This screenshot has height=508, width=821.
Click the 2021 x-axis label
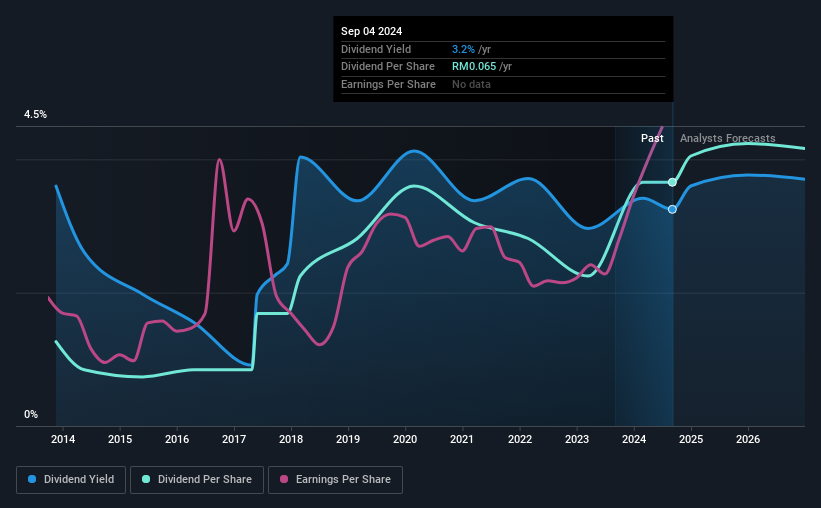tap(462, 439)
